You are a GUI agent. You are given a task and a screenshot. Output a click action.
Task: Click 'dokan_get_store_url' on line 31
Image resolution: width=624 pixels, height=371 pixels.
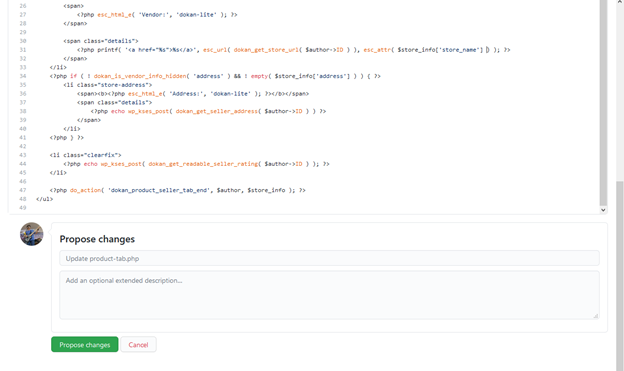pyautogui.click(x=266, y=50)
